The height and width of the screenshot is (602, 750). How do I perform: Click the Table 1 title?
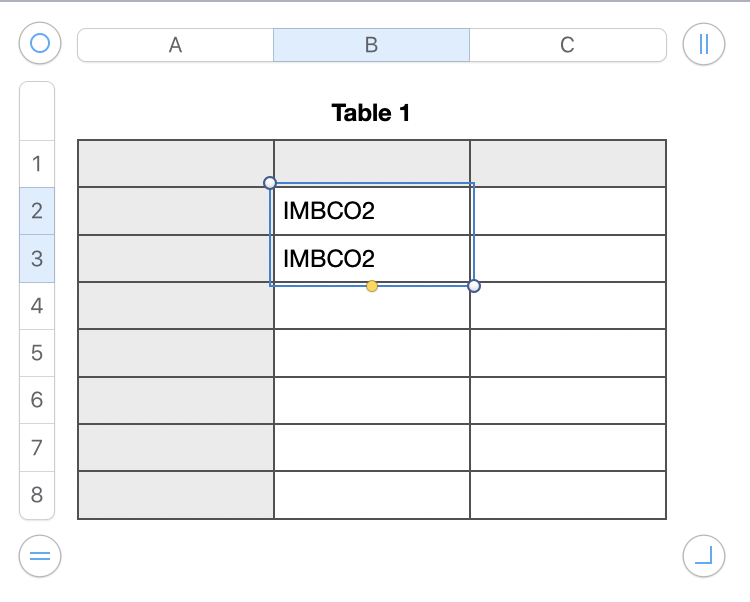click(x=371, y=113)
